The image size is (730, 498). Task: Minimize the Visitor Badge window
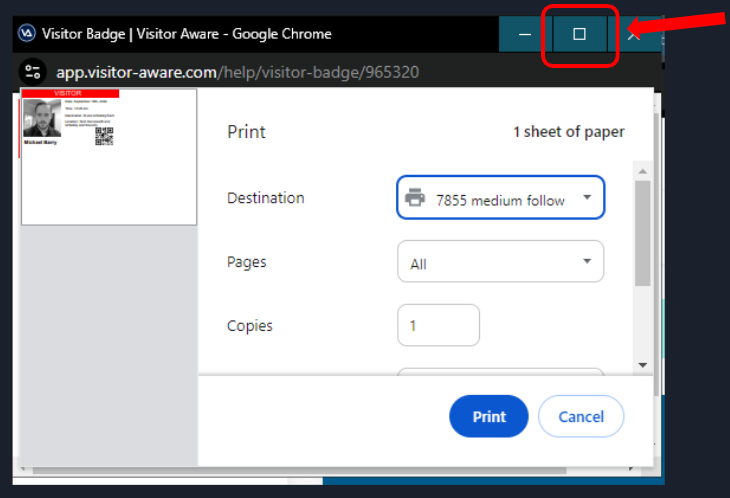point(526,34)
